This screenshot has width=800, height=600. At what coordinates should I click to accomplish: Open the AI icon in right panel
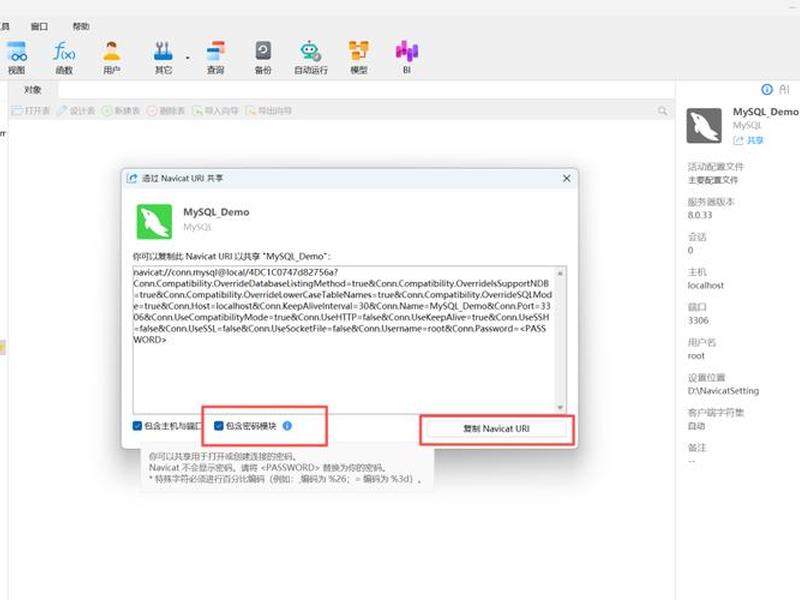pyautogui.click(x=784, y=90)
